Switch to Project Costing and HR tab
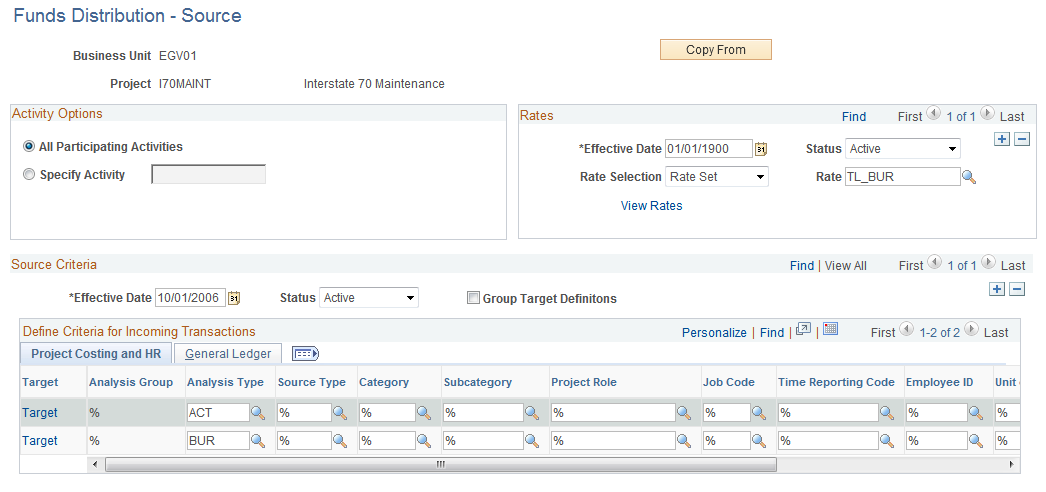Image resolution: width=1046 pixels, height=492 pixels. [96, 353]
